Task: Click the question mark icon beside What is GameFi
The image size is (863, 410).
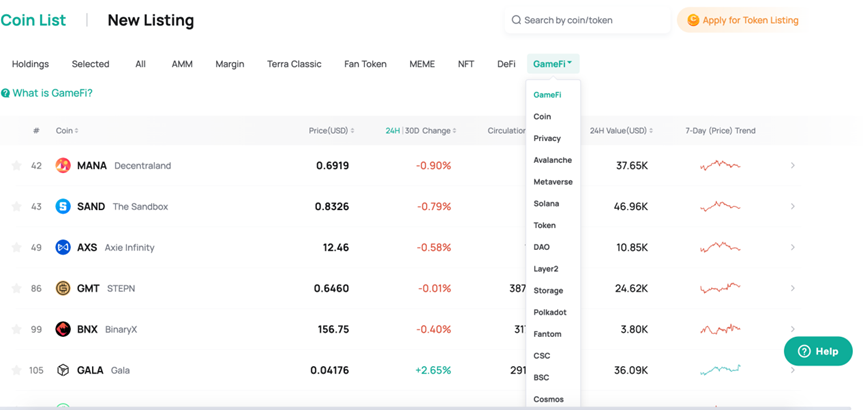Action: pyautogui.click(x=6, y=94)
